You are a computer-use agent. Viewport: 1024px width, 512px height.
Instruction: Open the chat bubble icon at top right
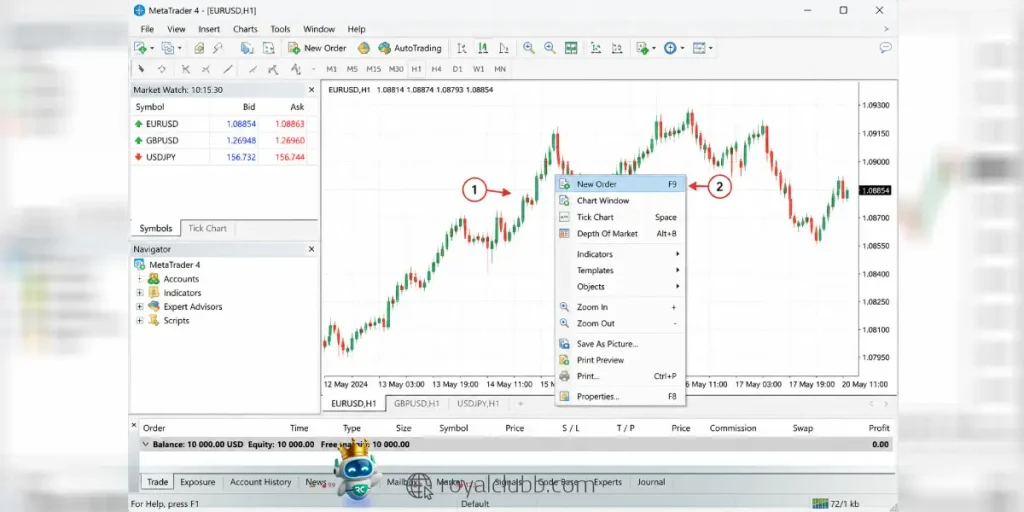pyautogui.click(x=886, y=47)
